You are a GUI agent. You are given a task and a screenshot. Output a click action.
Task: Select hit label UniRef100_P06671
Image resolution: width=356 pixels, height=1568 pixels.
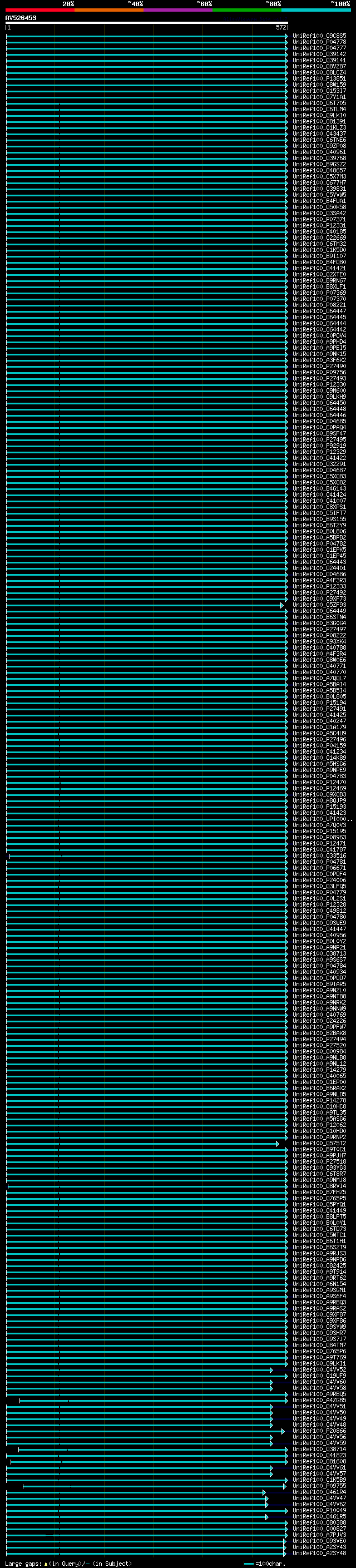pyautogui.click(x=319, y=868)
